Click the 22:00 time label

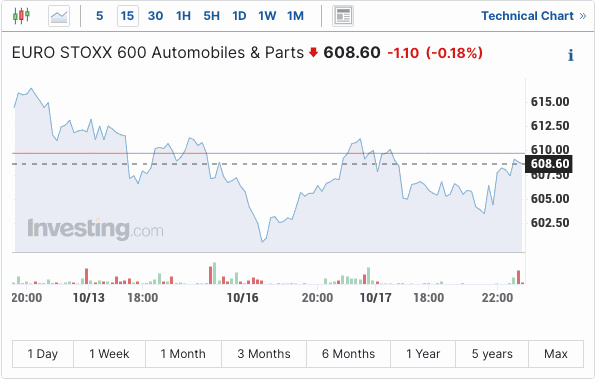coord(497,298)
